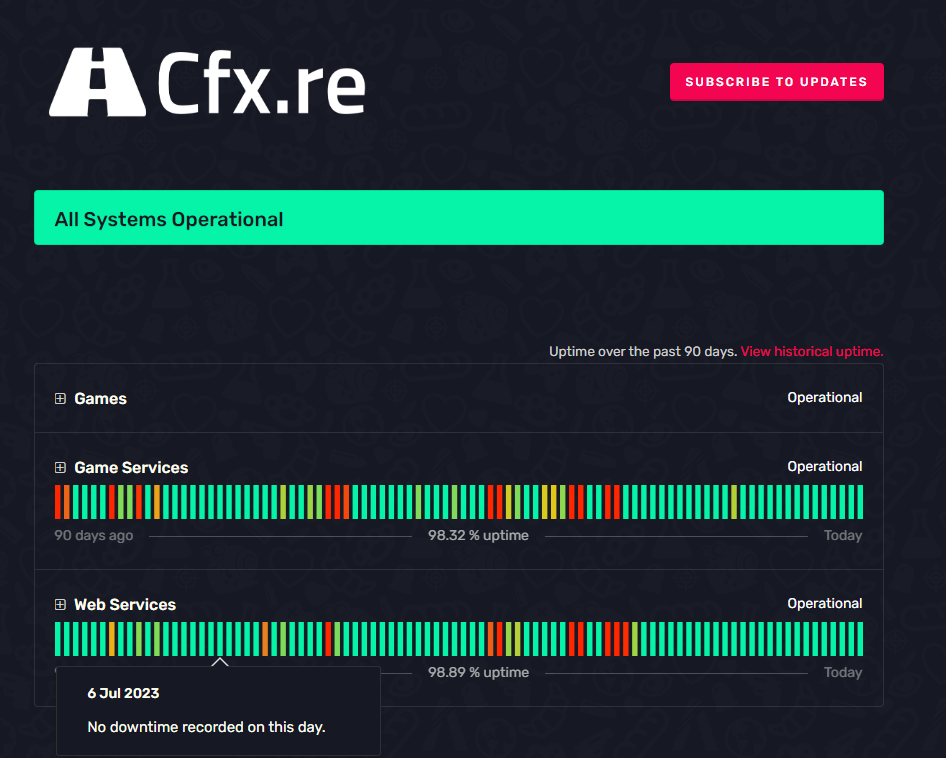Click the 90 days ago label
Viewport: 946px width, 758px height.
coord(93,535)
